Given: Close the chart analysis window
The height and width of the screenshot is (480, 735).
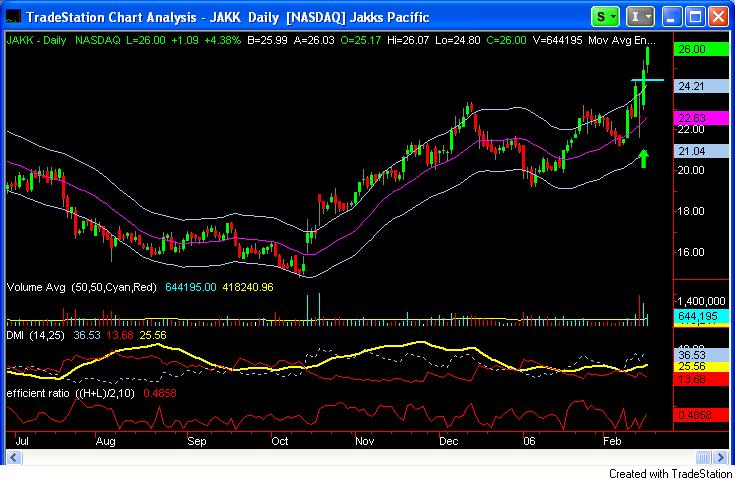Looking at the screenshot, I should pos(718,17).
